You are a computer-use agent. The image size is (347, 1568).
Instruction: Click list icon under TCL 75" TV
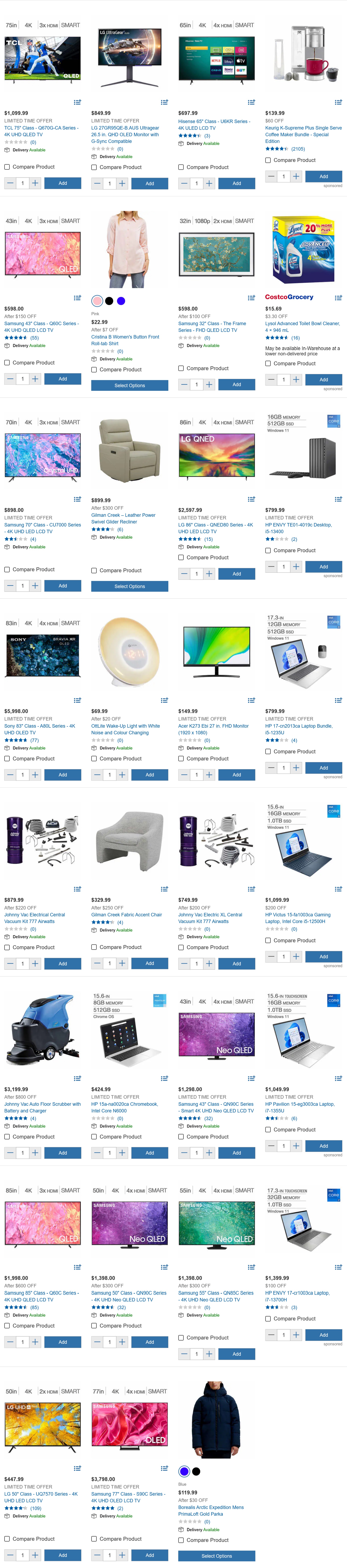click(77, 102)
